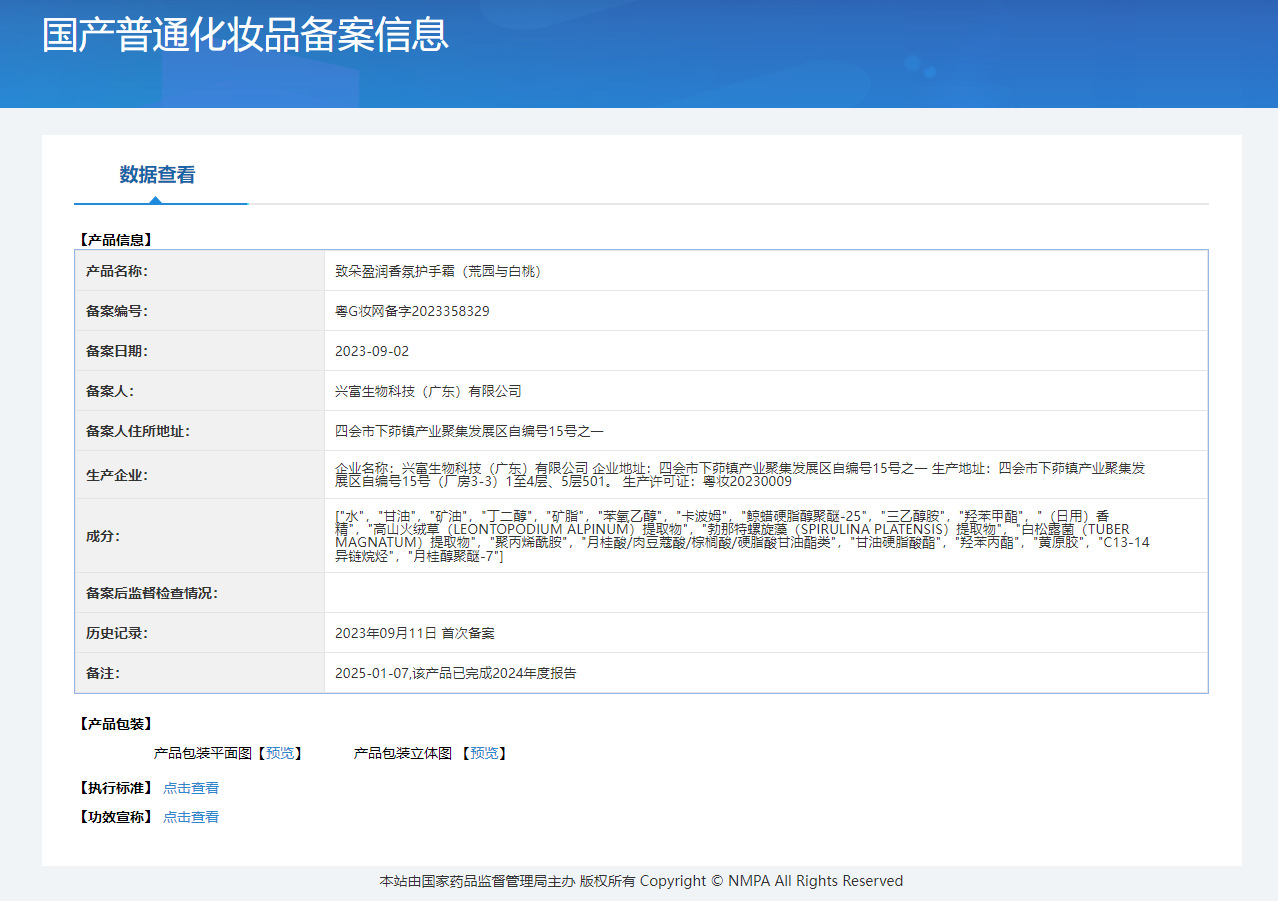Click the 备案后监督检查情况 row label
Screen dimensions: 1278x901
(152, 593)
